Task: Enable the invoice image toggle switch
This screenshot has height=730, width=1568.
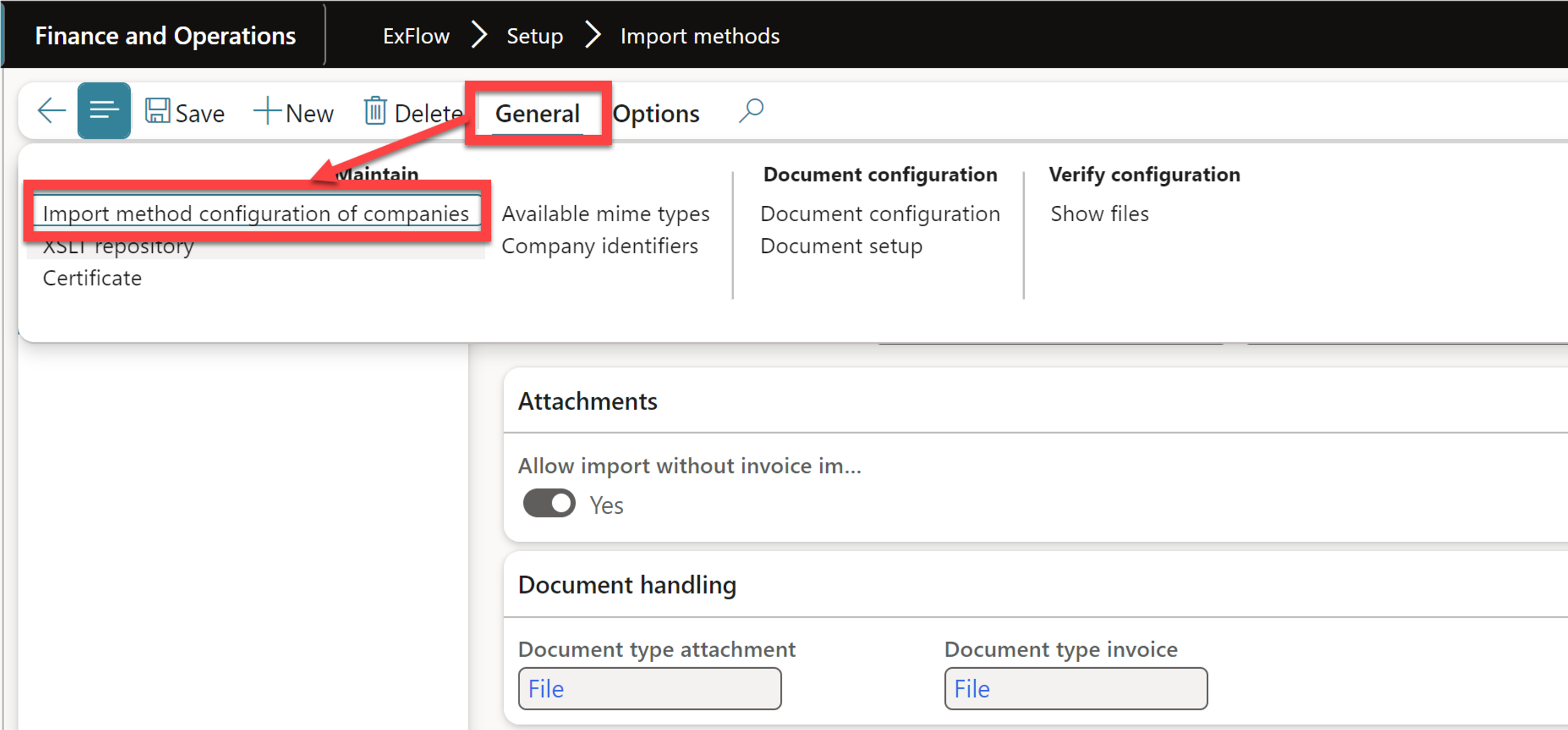Action: click(x=546, y=503)
